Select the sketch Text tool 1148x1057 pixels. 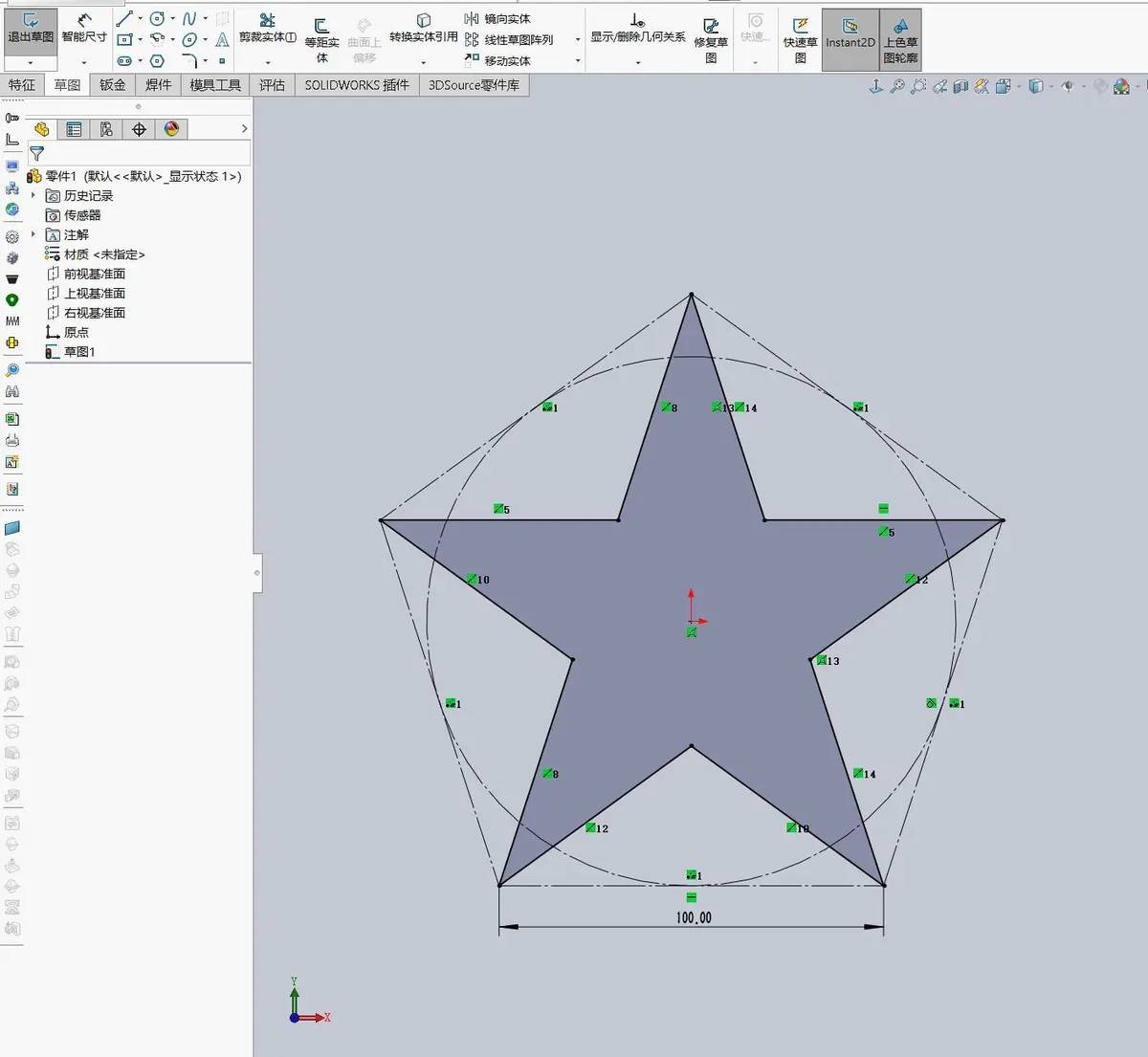222,39
